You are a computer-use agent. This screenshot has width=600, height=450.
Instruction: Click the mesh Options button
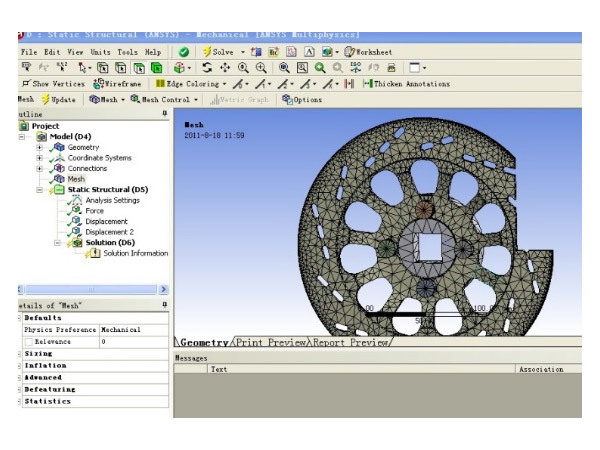[x=302, y=99]
